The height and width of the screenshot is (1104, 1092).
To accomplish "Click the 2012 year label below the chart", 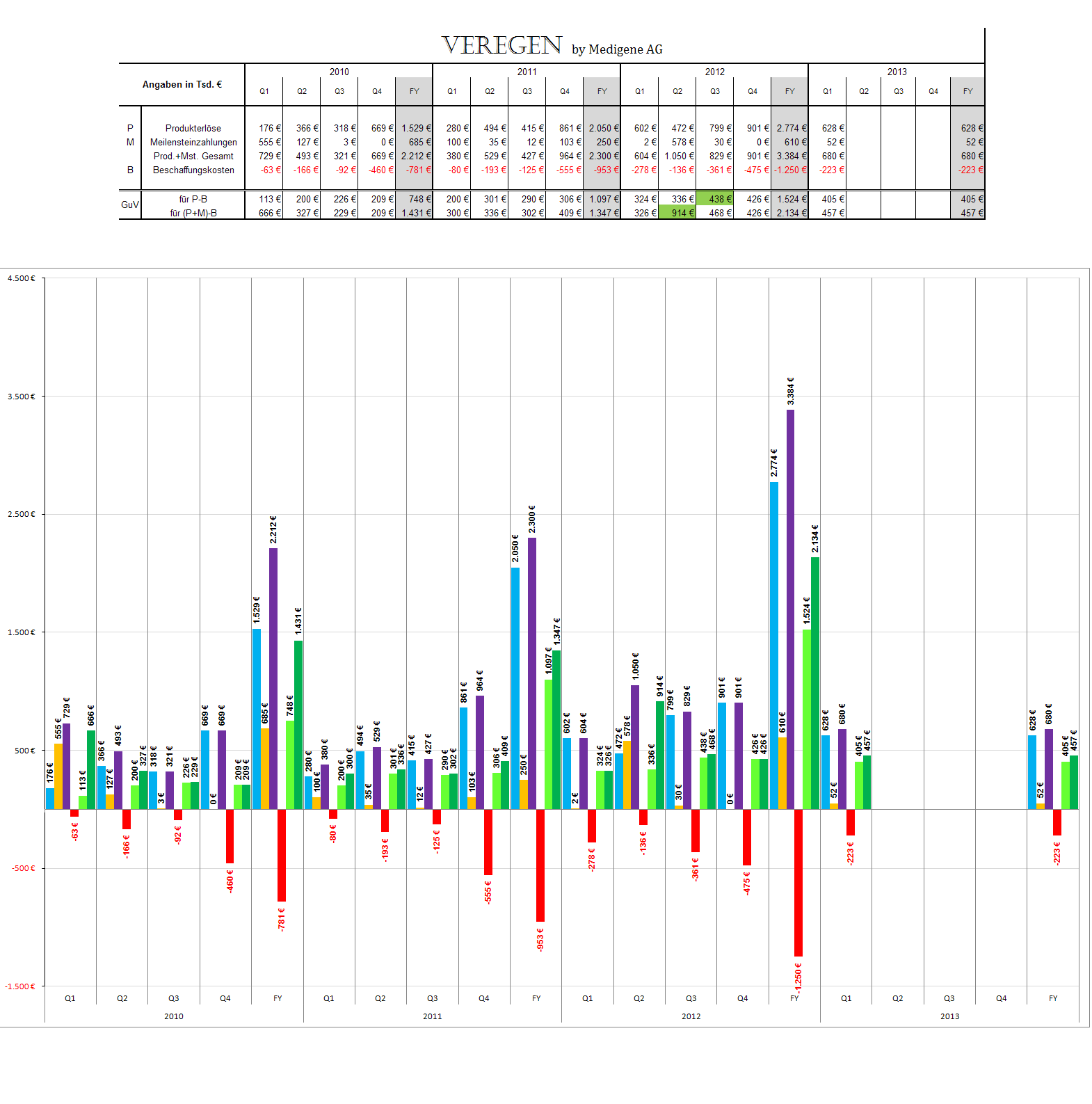I will [x=691, y=1016].
